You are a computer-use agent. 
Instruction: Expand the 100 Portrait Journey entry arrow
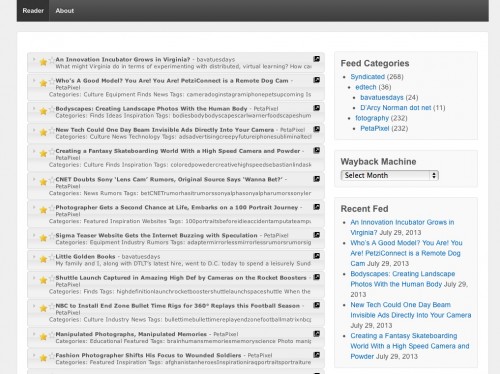pyautogui.click(x=34, y=207)
